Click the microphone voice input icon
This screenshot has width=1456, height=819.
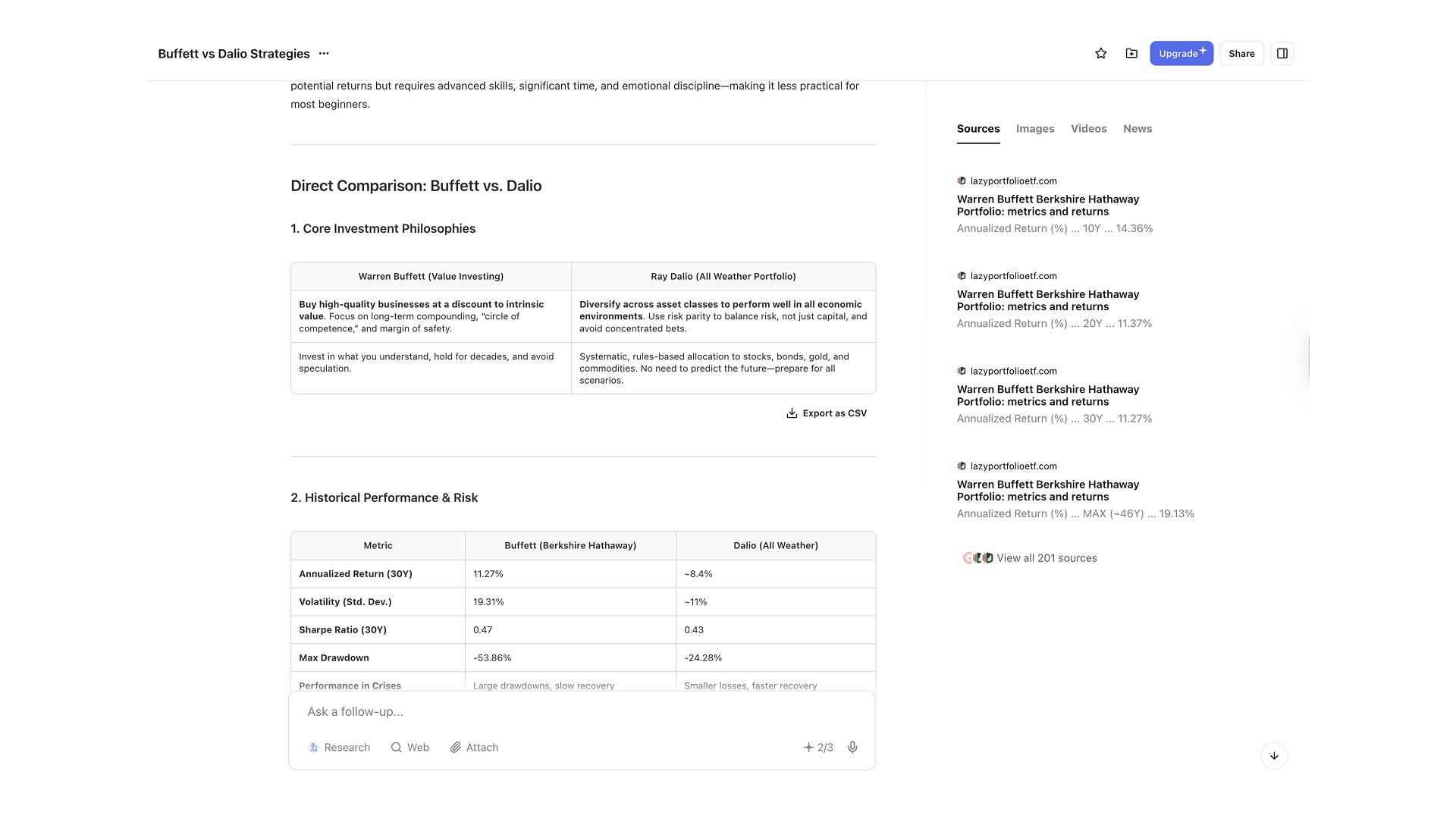[x=852, y=748]
